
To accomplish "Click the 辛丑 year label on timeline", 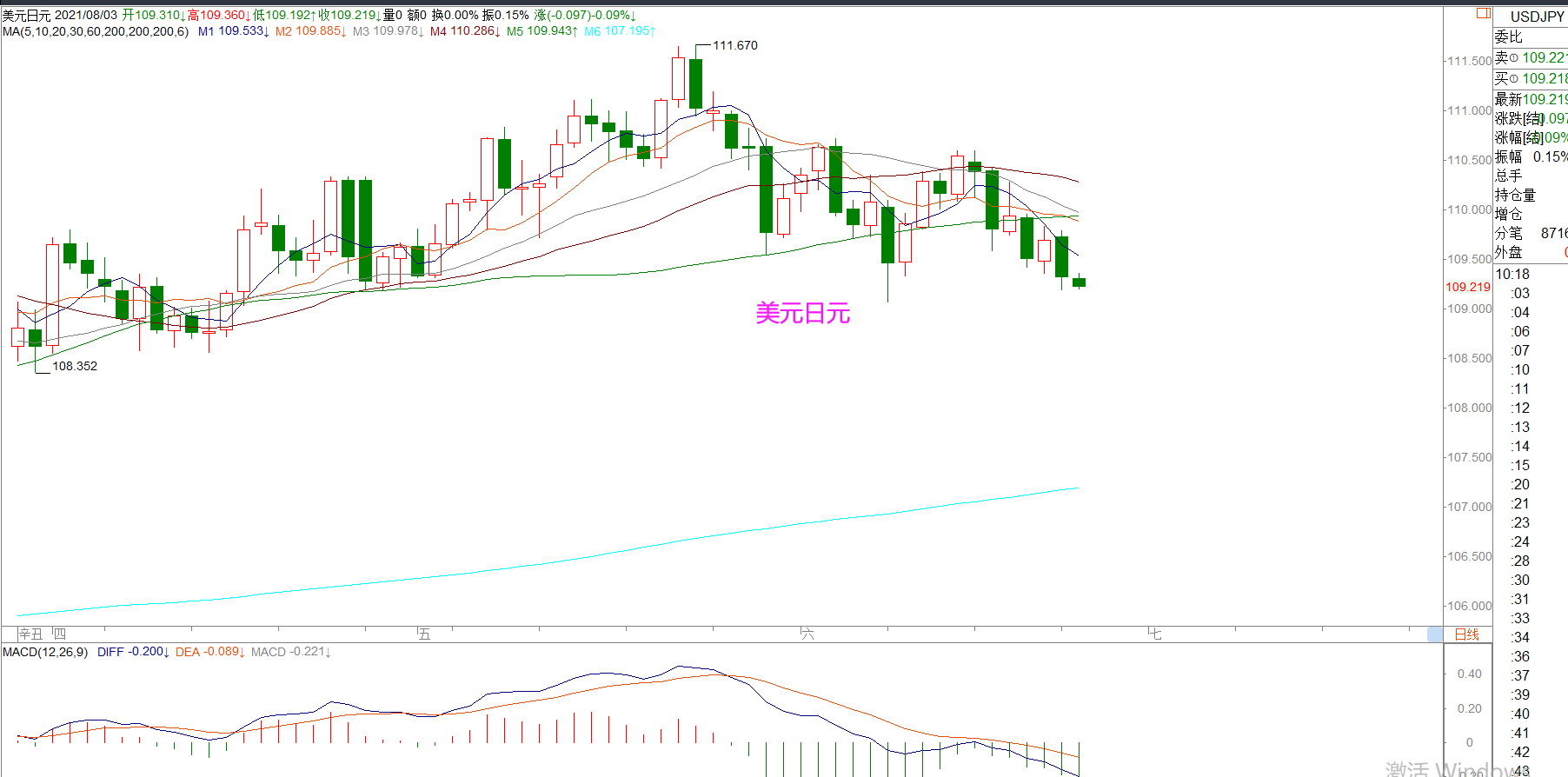I will point(30,634).
